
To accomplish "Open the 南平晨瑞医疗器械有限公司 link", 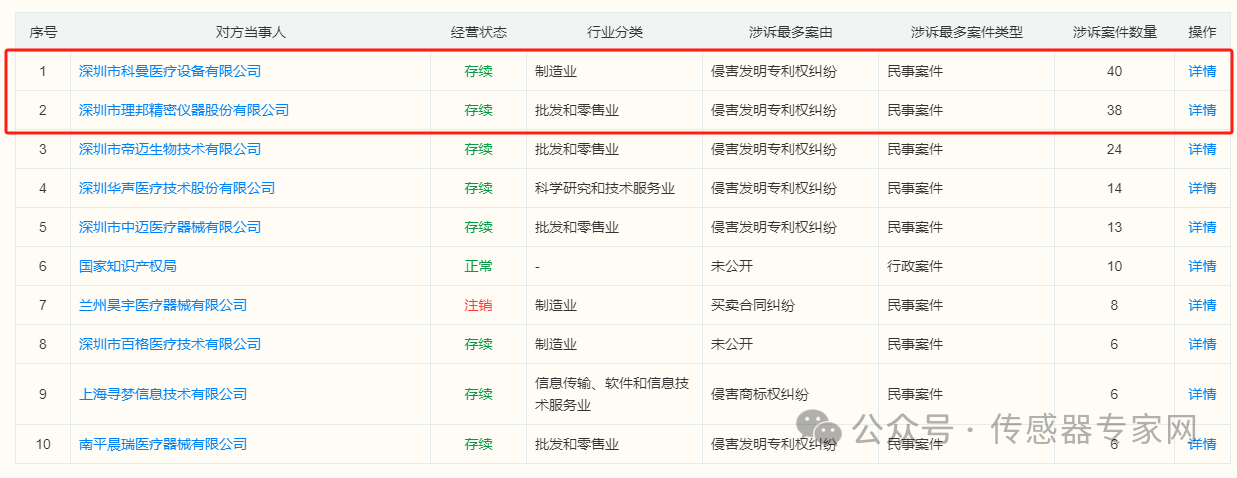I will pos(163,444).
